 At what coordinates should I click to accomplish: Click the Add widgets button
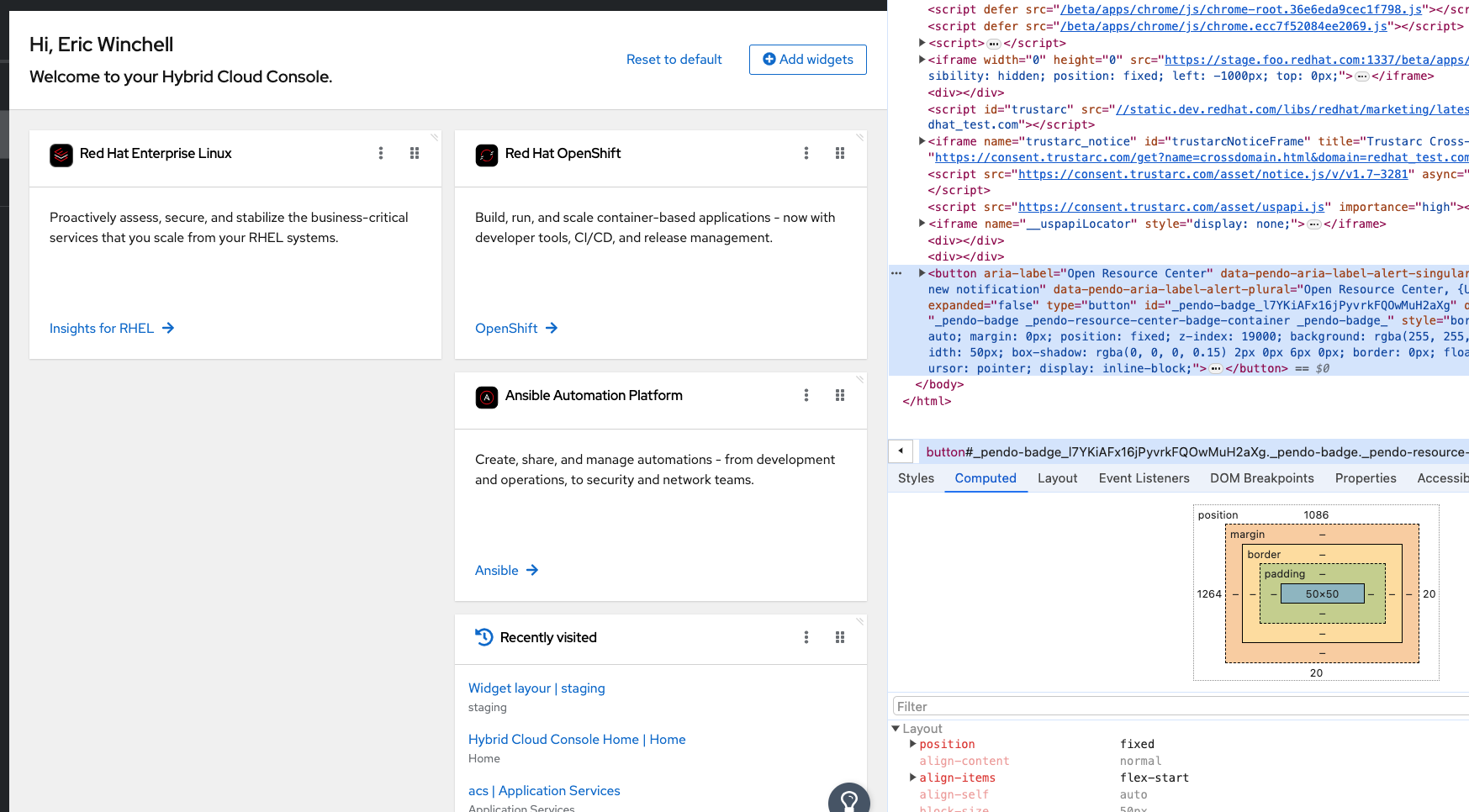click(x=808, y=60)
